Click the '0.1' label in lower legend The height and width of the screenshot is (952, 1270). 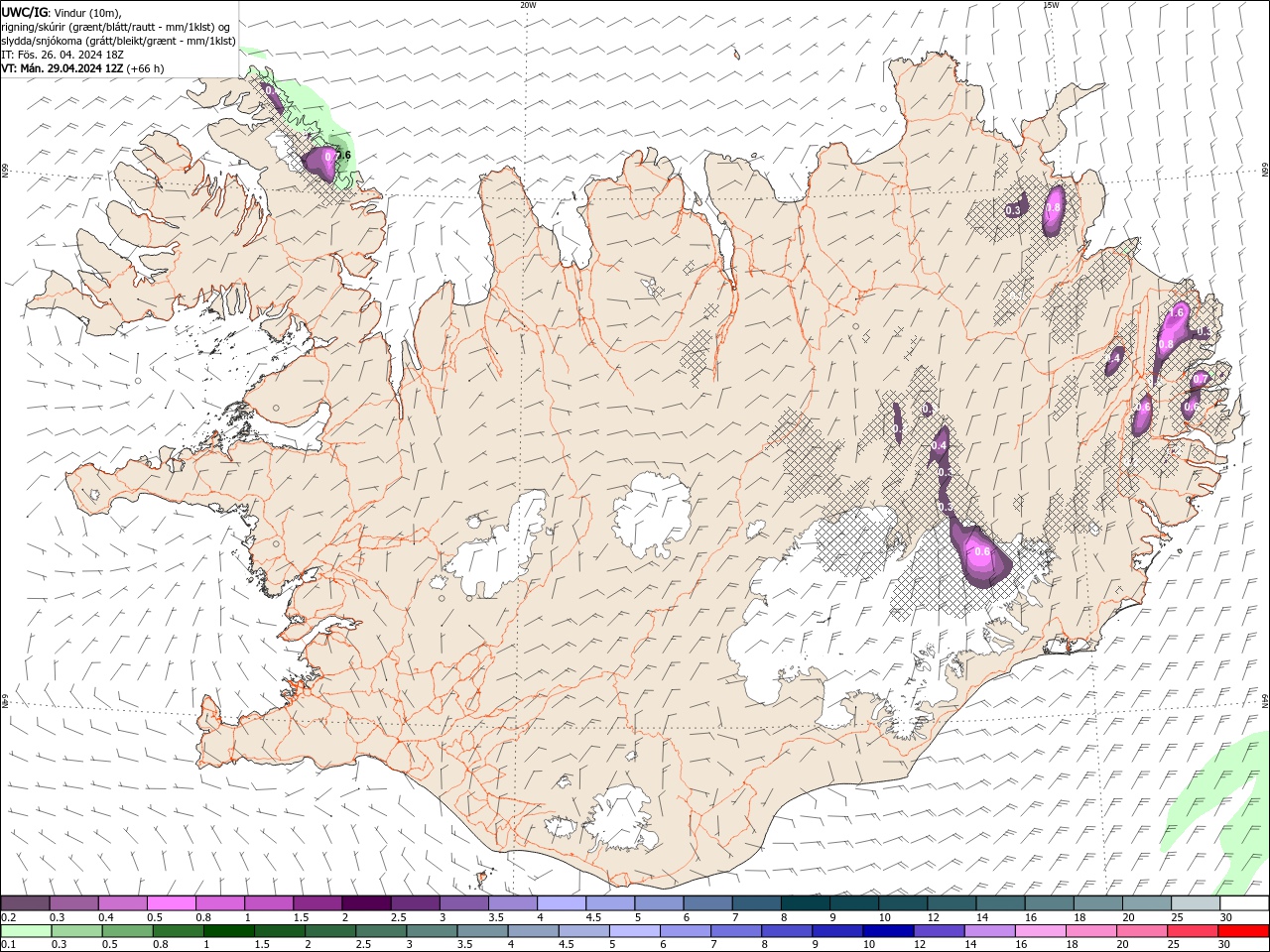pos(8,944)
